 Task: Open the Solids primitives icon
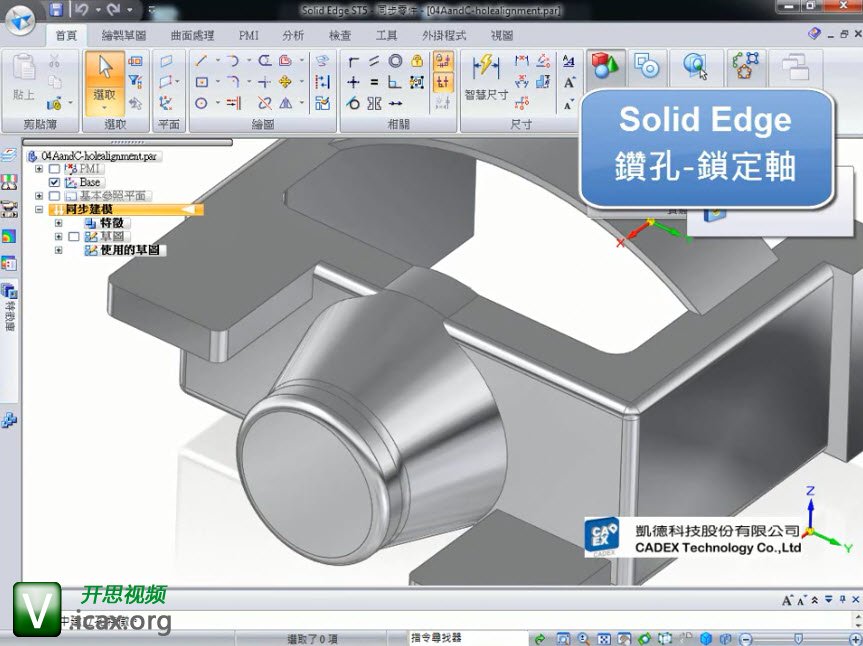coord(605,66)
